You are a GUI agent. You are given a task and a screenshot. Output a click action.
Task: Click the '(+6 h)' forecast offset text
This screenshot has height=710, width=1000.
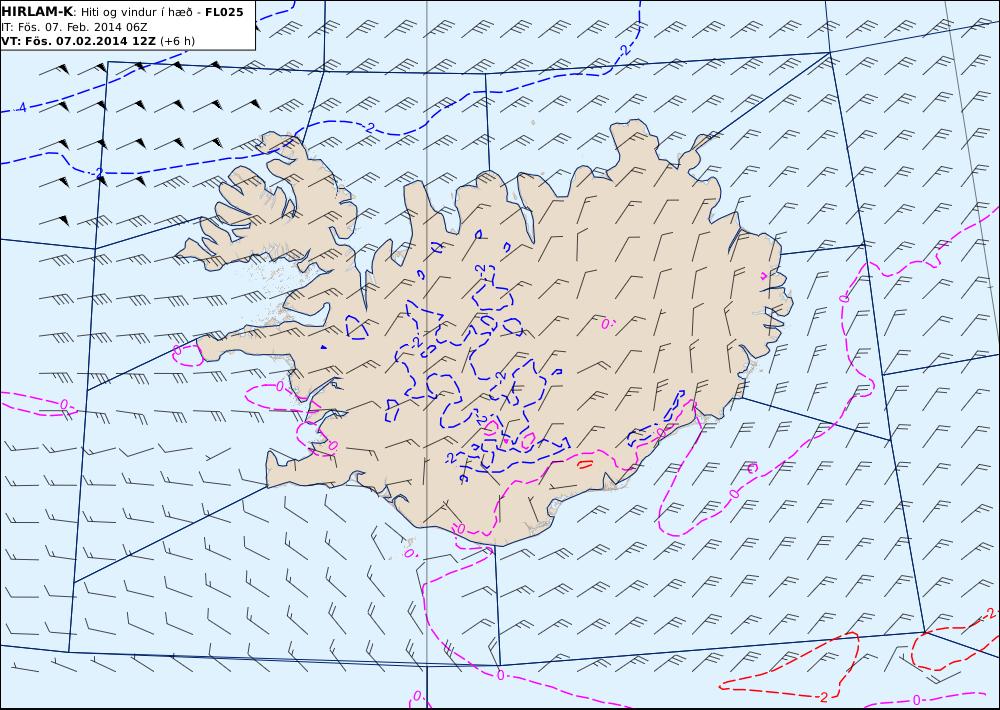pyautogui.click(x=177, y=41)
